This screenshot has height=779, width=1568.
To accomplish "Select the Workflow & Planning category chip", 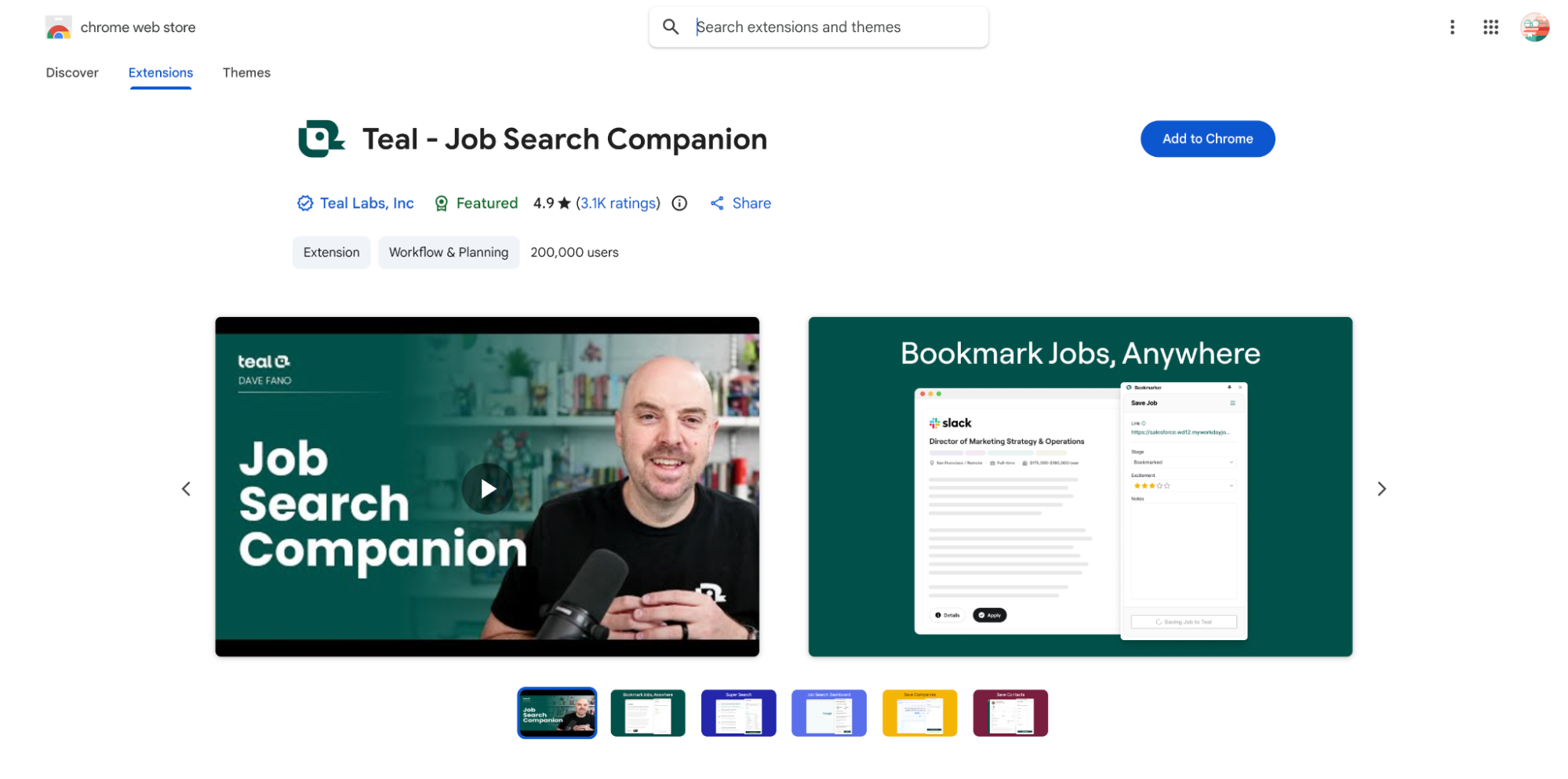I will coord(449,253).
